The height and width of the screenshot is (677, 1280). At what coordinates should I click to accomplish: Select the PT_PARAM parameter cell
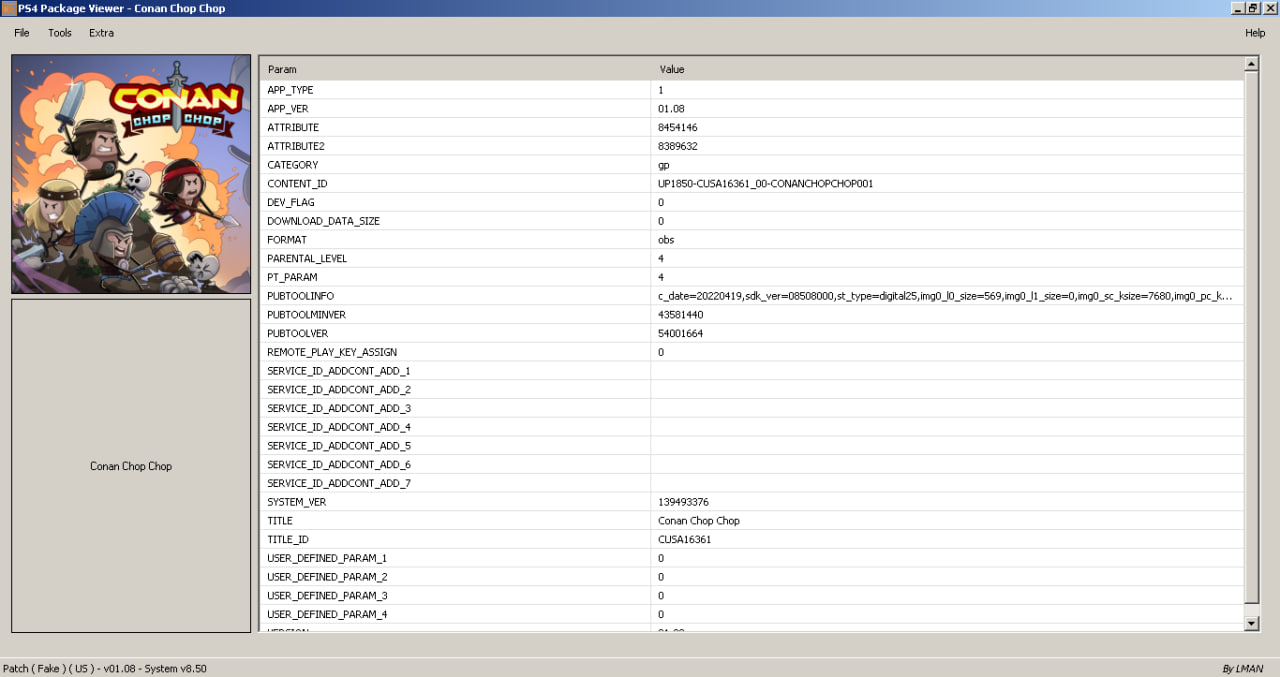pyautogui.click(x=455, y=277)
